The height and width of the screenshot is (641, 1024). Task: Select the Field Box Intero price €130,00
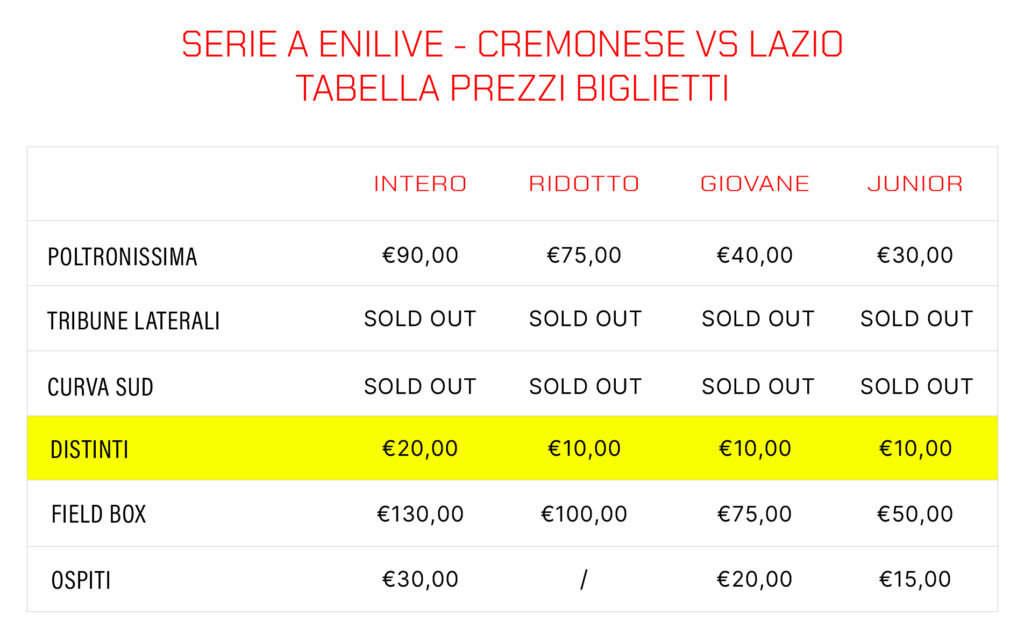(x=420, y=514)
